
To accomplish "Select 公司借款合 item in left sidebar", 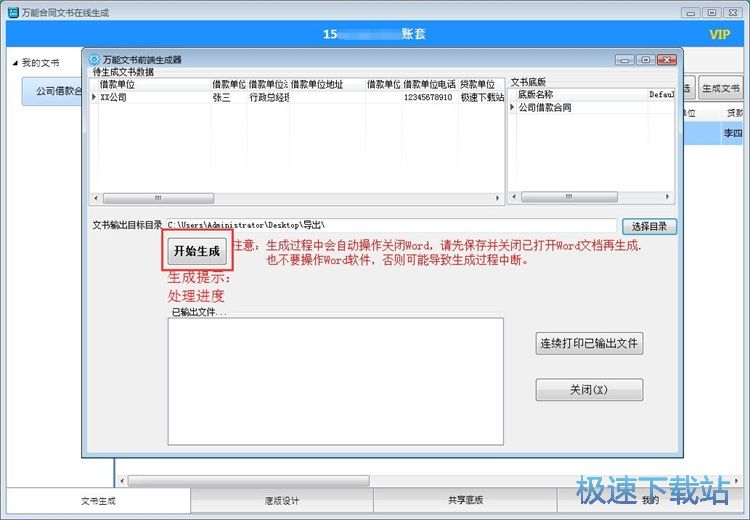I will tap(52, 91).
